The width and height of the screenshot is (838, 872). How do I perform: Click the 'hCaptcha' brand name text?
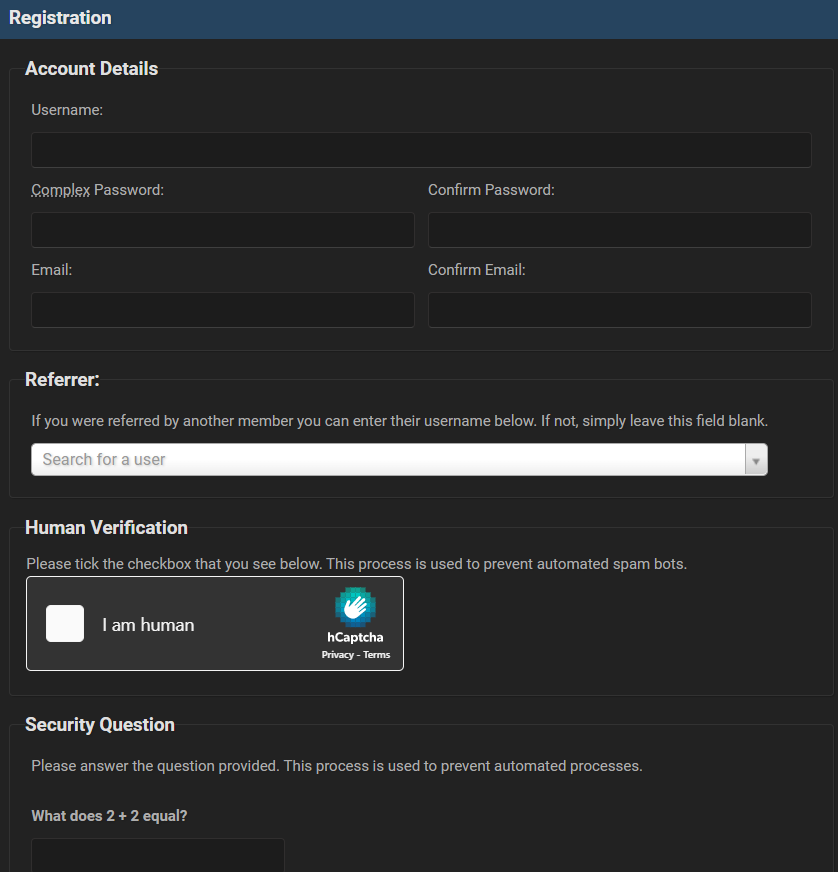(x=355, y=637)
